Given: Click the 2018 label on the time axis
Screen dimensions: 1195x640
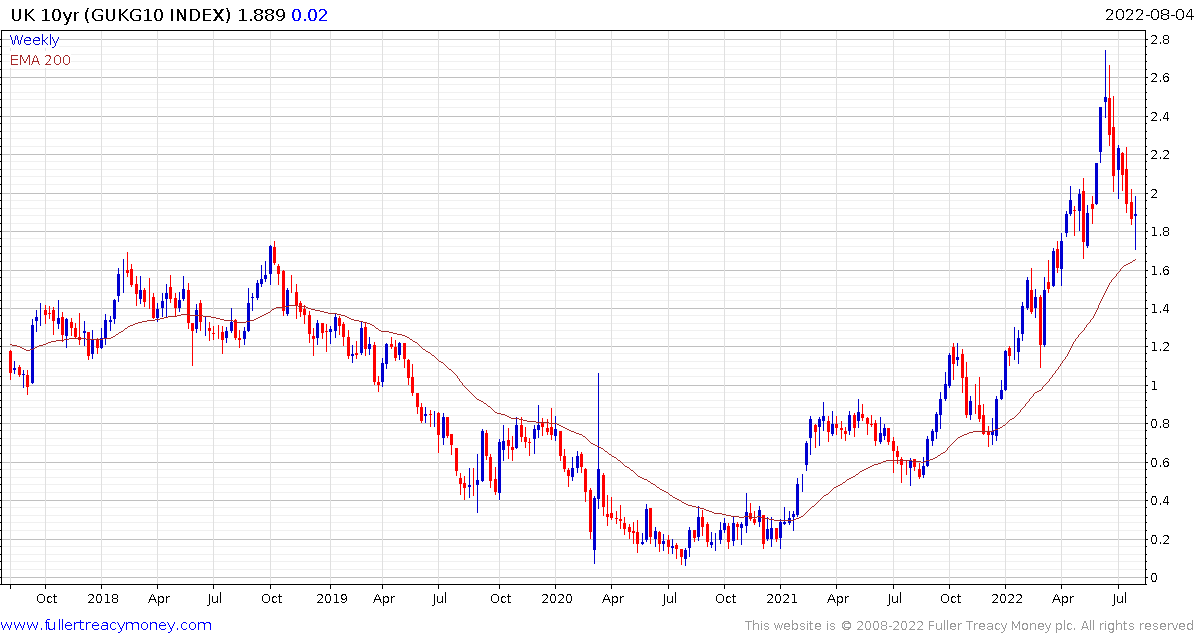Looking at the screenshot, I should [101, 599].
